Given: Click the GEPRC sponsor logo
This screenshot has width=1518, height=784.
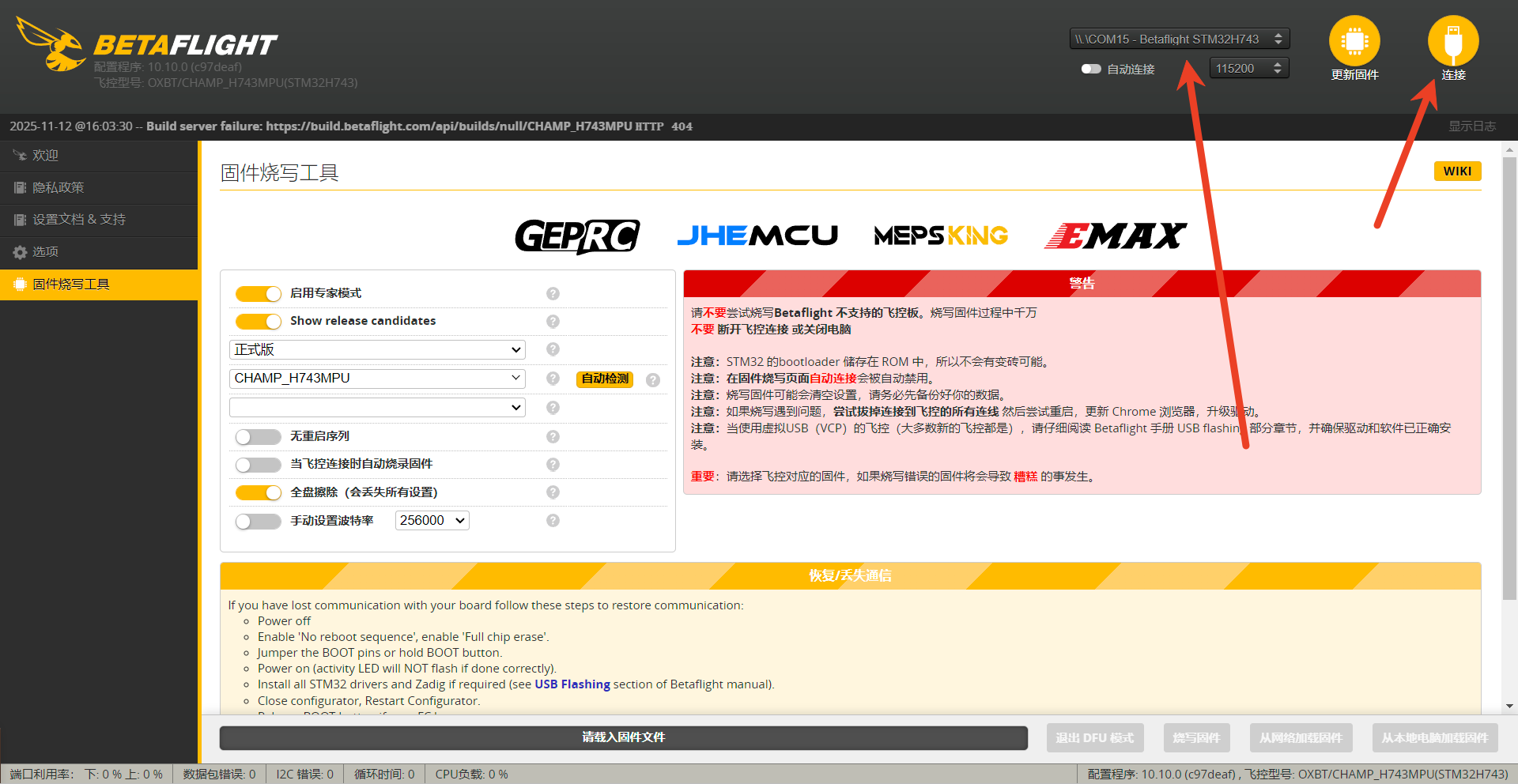Looking at the screenshot, I should 577,236.
